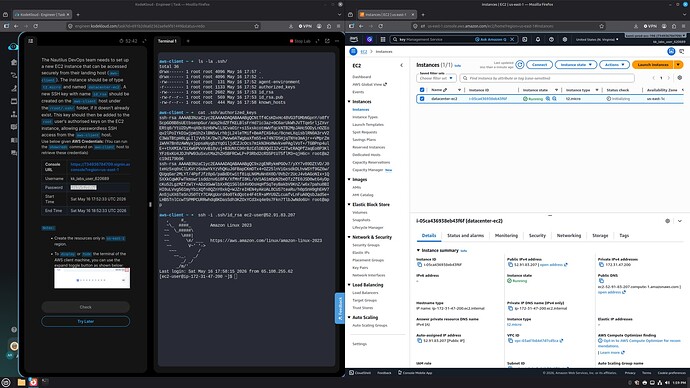Switch to the Monitoring tab
The width and height of the screenshot is (690, 388).
[506, 236]
